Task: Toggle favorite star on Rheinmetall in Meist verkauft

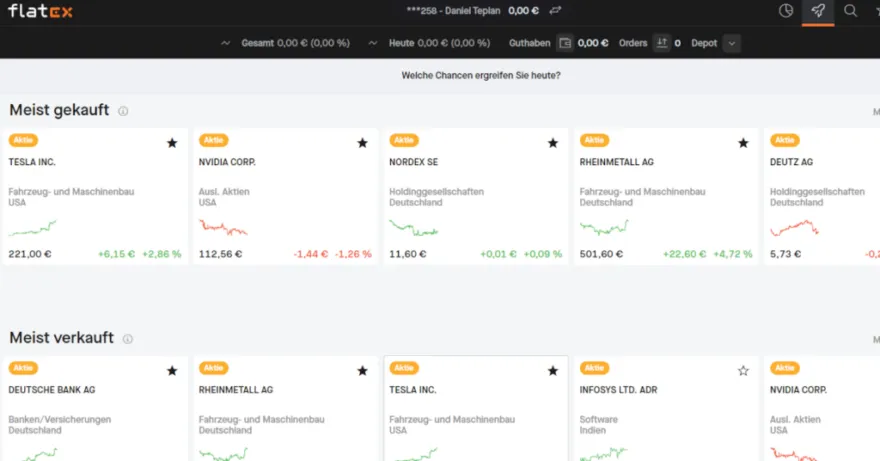Action: 363,371
